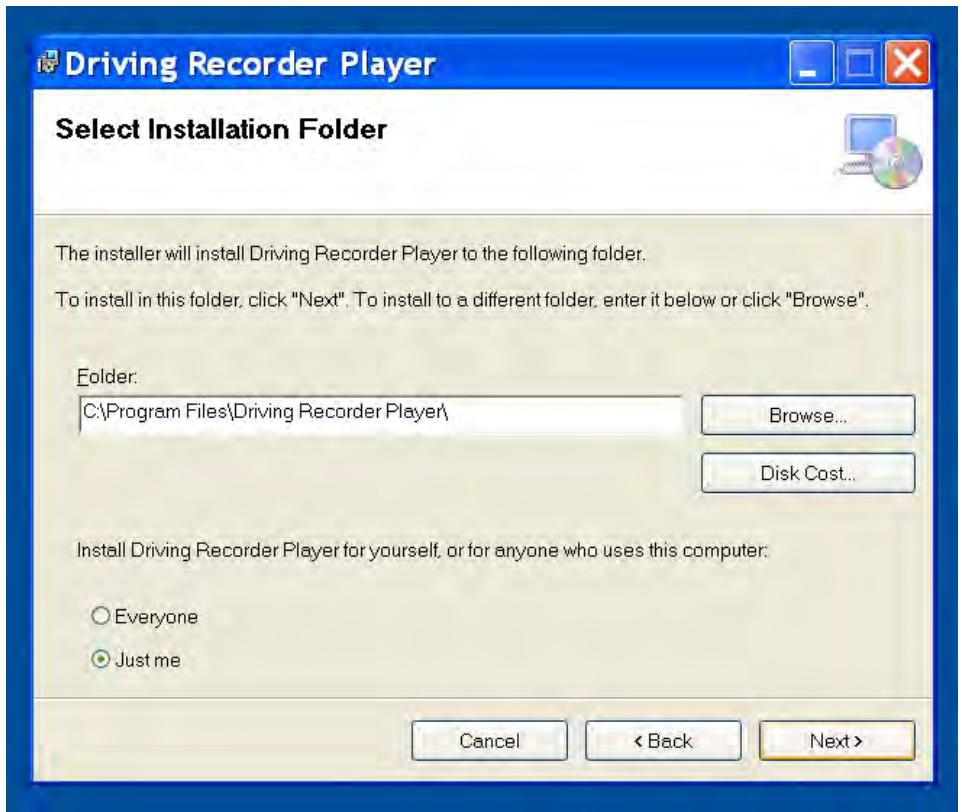Click the Driving Recorder Player title text
Image resolution: width=962 pixels, height=812 pixels.
250,64
